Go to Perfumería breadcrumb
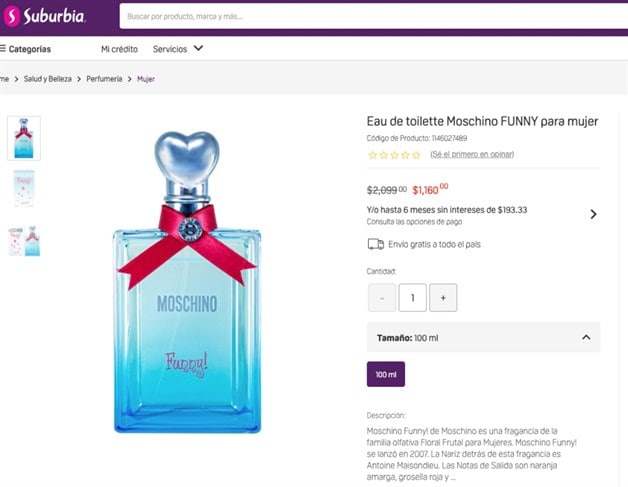Image resolution: width=628 pixels, height=487 pixels. [104, 78]
